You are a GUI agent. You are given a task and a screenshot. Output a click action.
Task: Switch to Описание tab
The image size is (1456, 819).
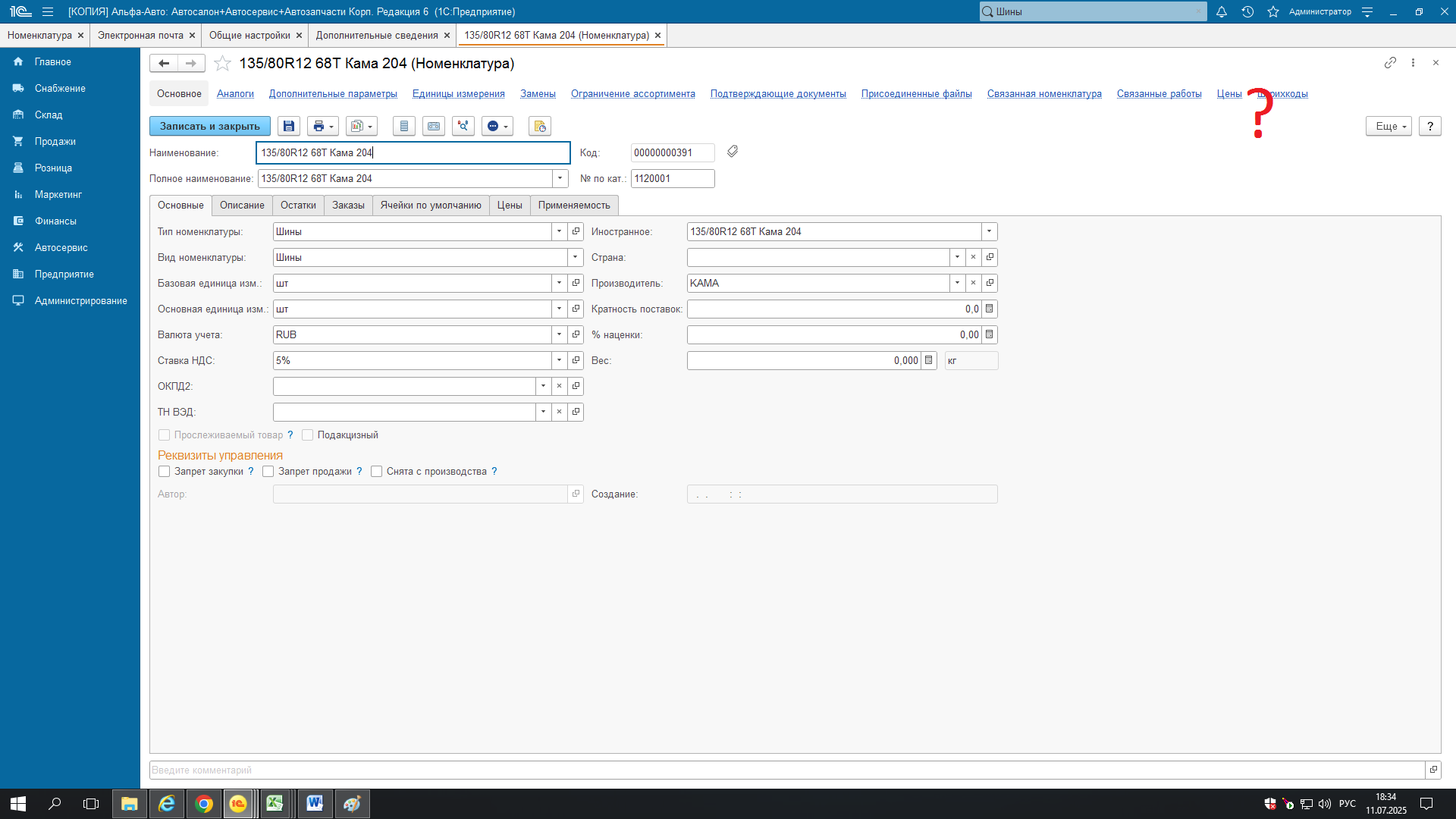(x=242, y=206)
